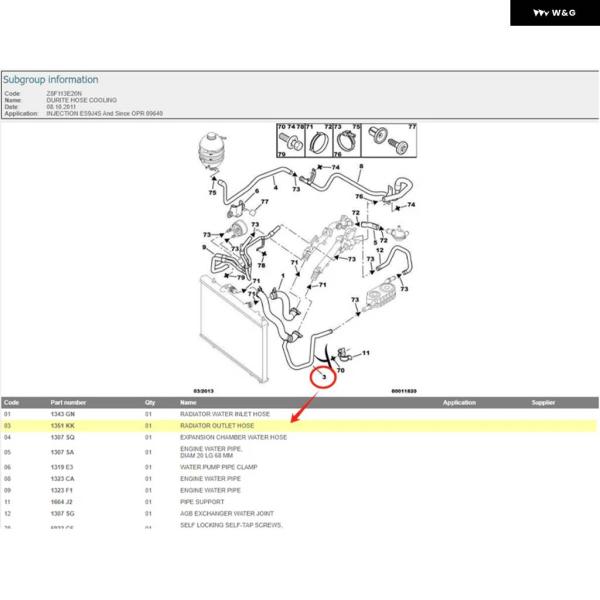
Task: Select the highlighted RADIATOR OUTLET HOSE row
Action: [x=300, y=425]
